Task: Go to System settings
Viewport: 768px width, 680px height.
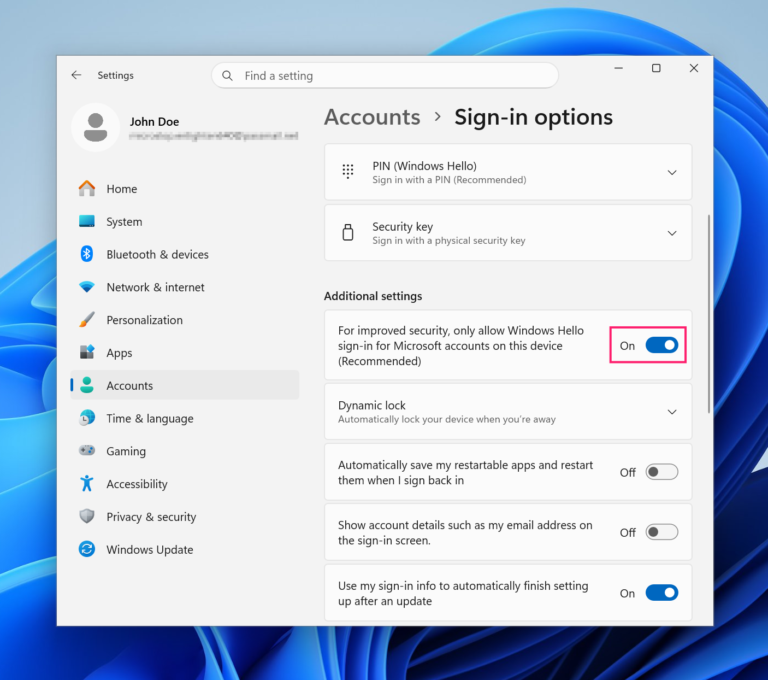Action: point(185,221)
